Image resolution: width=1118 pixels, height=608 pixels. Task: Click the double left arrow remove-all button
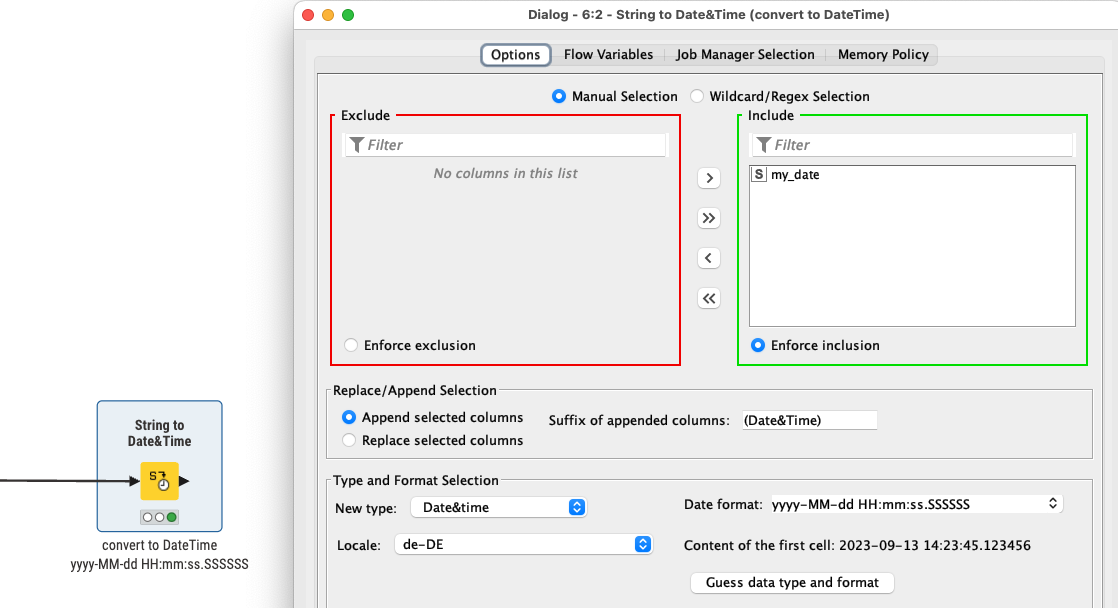[x=709, y=298]
